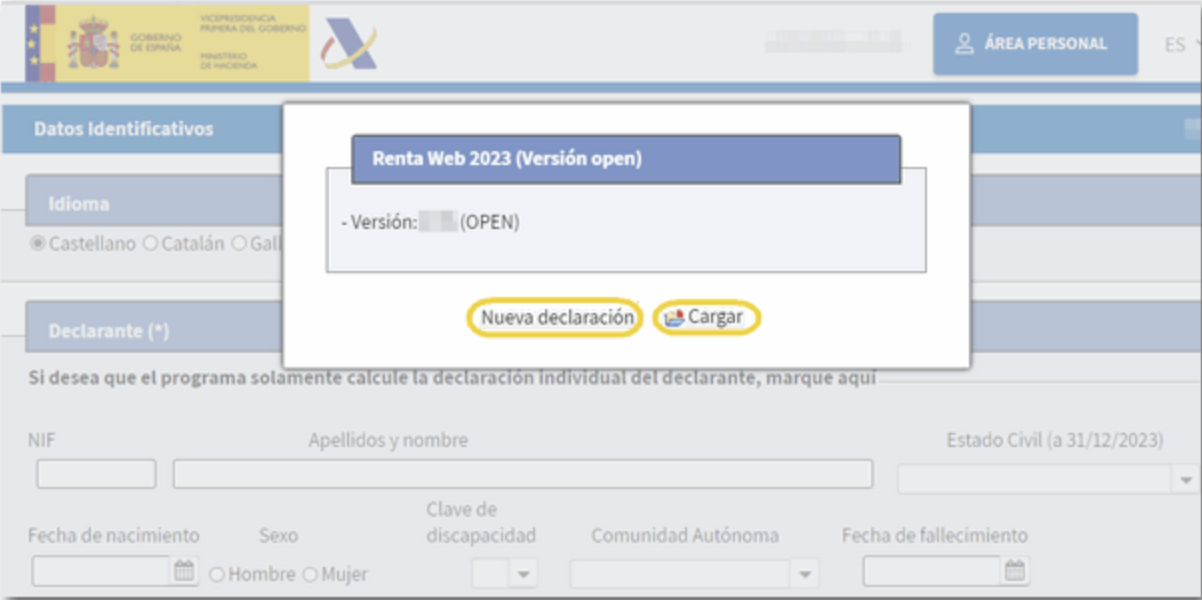The width and height of the screenshot is (1202, 600).
Task: Select the Castellano language option
Action: 38,244
